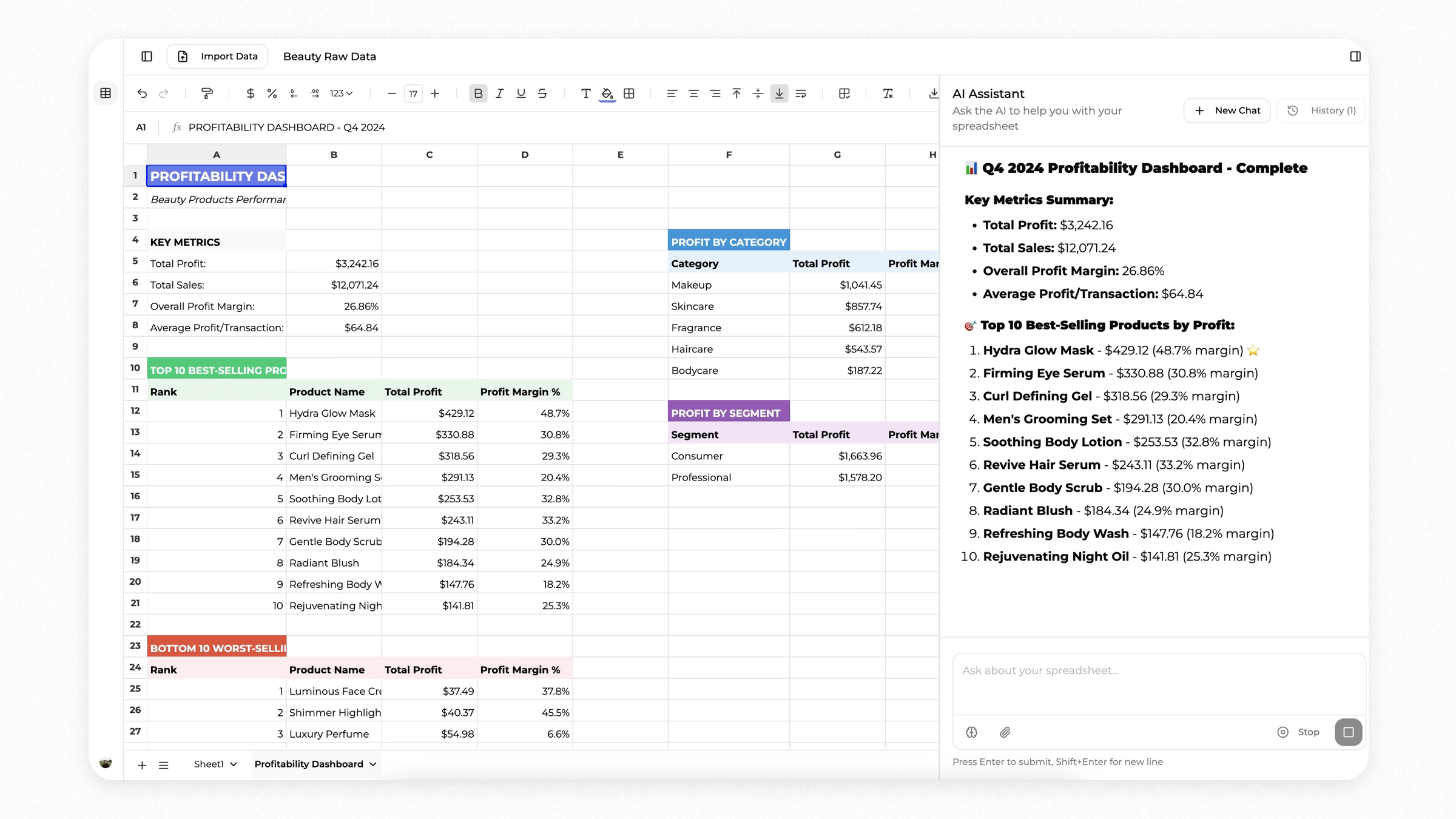Screen dimensions: 1456x819
Task: Open the fill color picker
Action: 607,93
